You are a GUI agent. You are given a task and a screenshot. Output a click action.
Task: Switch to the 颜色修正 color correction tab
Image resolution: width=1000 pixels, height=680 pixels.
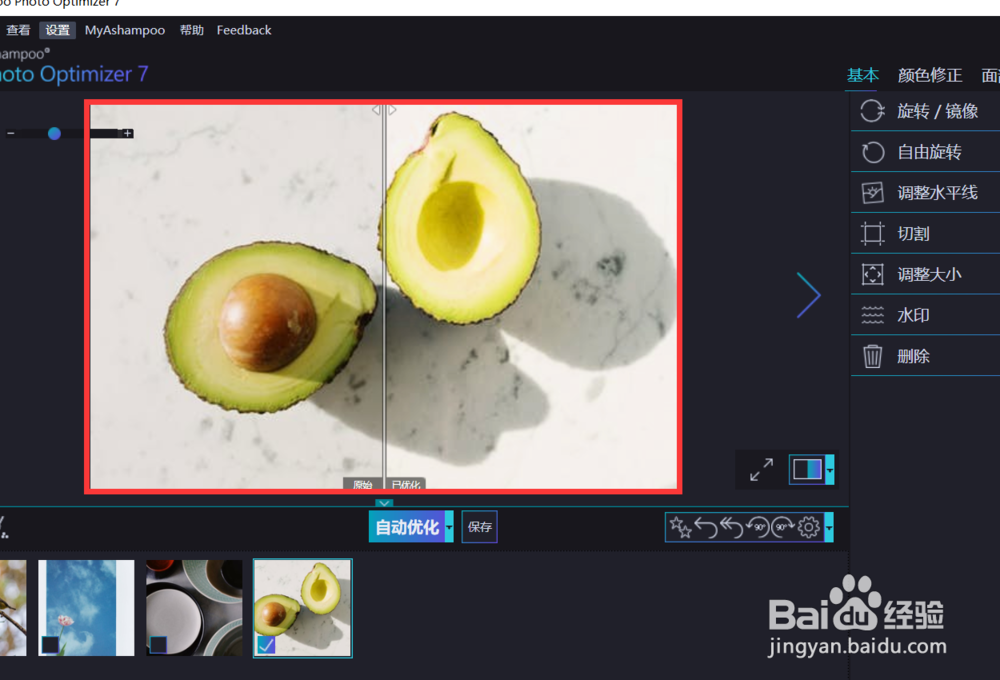pos(930,75)
